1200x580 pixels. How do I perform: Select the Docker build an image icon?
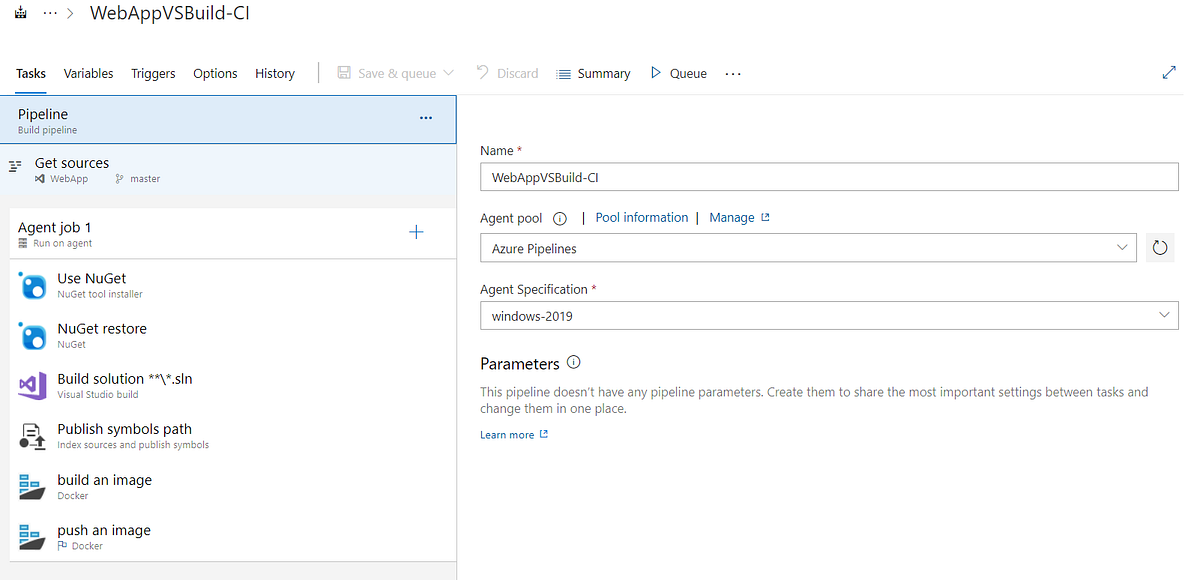click(33, 486)
